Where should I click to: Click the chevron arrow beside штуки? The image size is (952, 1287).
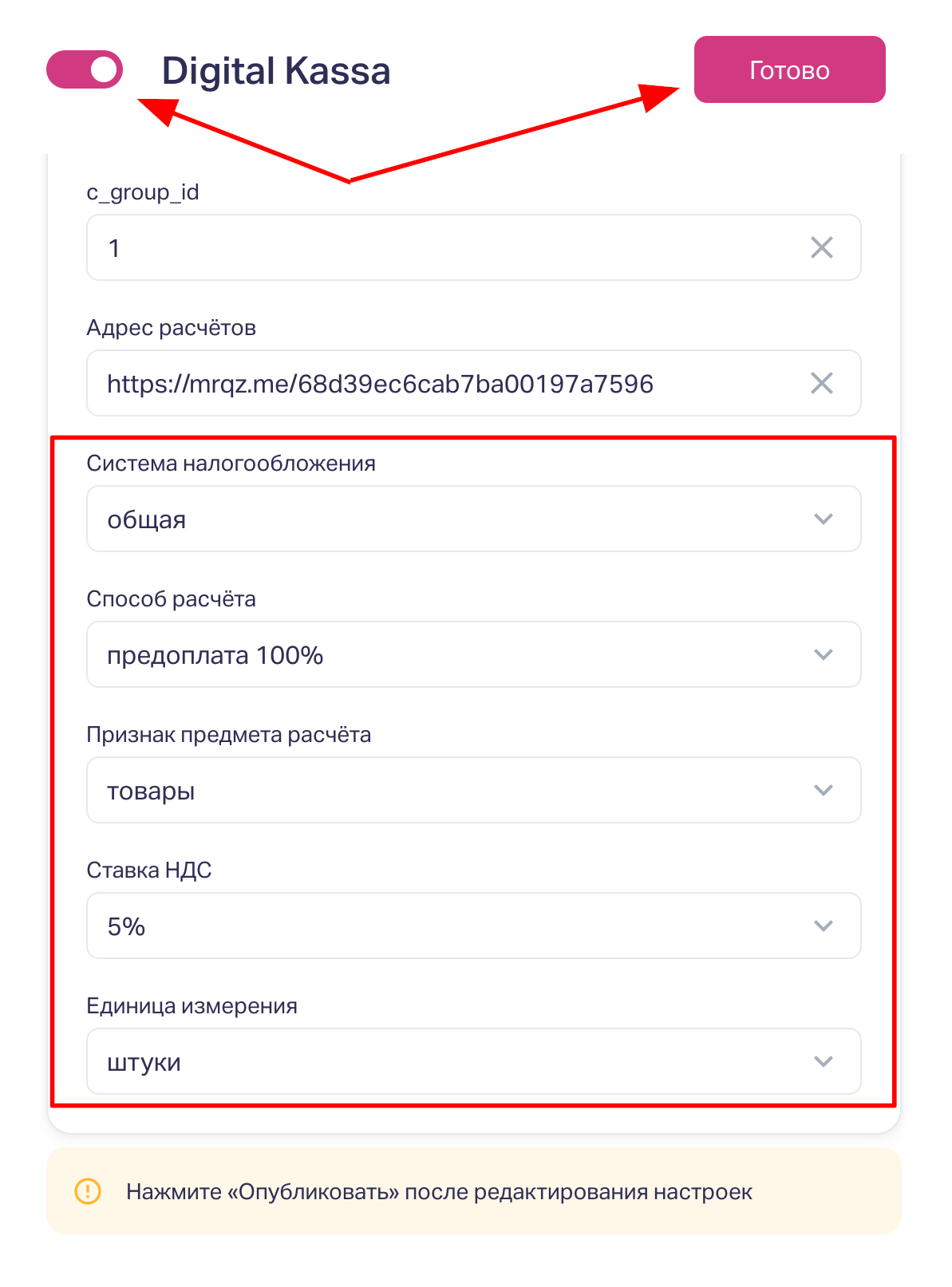pos(823,1061)
